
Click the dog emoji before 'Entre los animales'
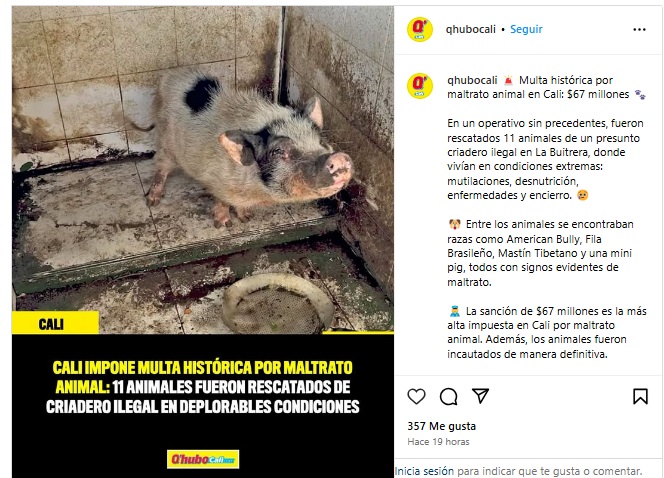click(x=454, y=224)
